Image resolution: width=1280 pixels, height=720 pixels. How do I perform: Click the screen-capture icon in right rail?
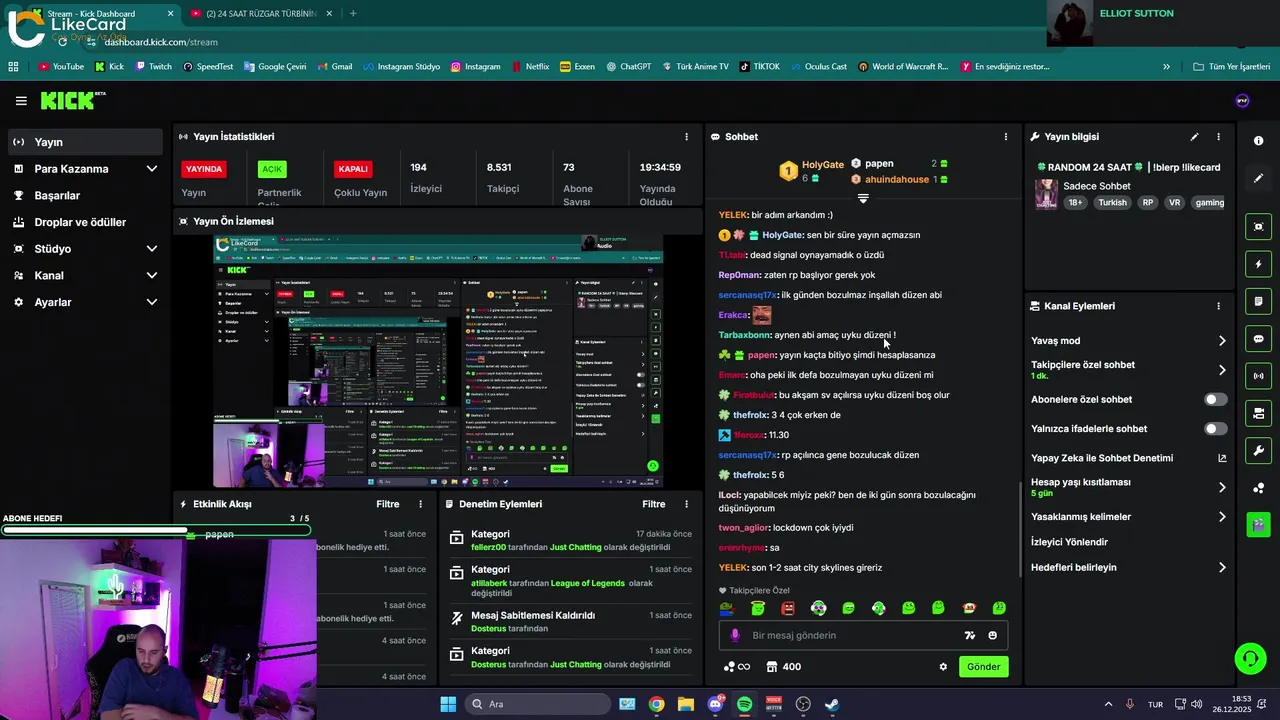(1258, 227)
